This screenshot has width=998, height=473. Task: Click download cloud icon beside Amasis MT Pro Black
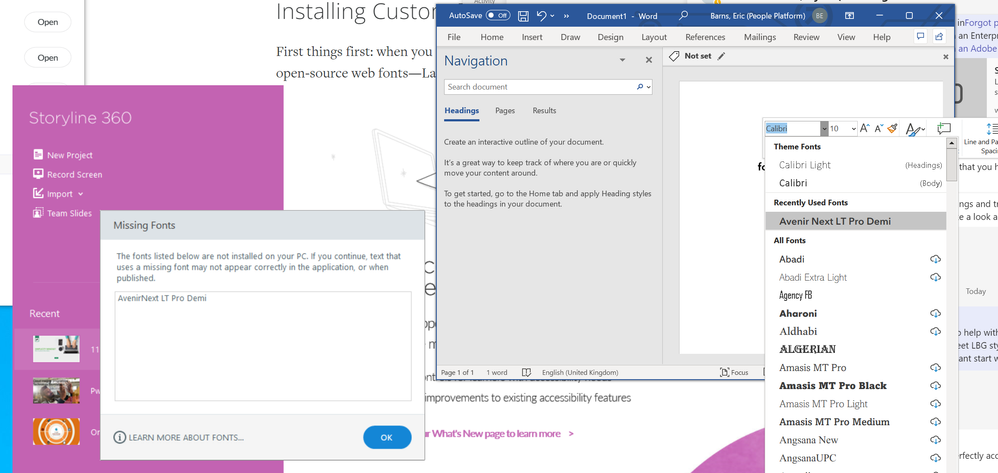click(x=935, y=385)
